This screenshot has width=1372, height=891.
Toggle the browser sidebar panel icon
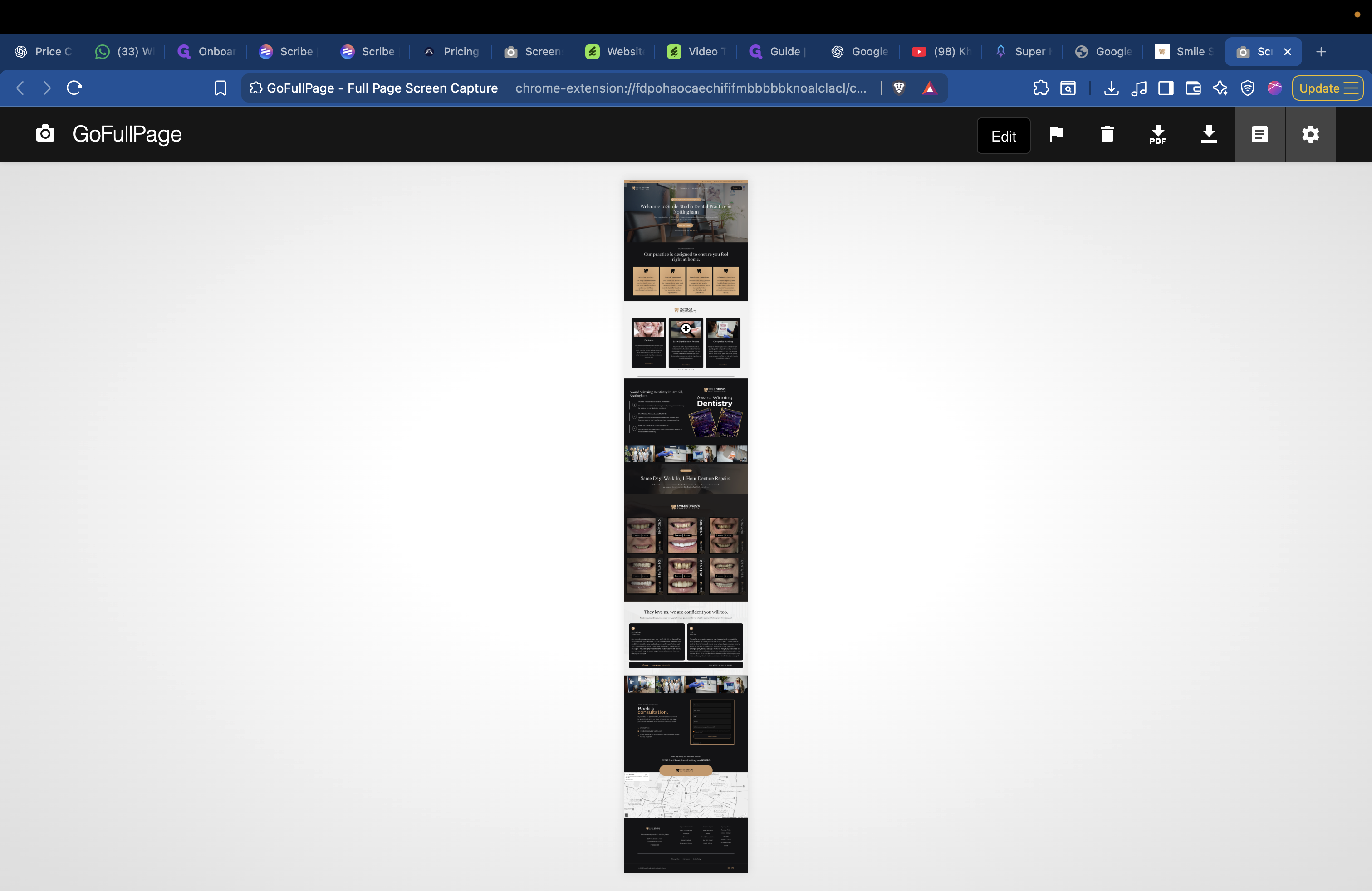pyautogui.click(x=1166, y=88)
